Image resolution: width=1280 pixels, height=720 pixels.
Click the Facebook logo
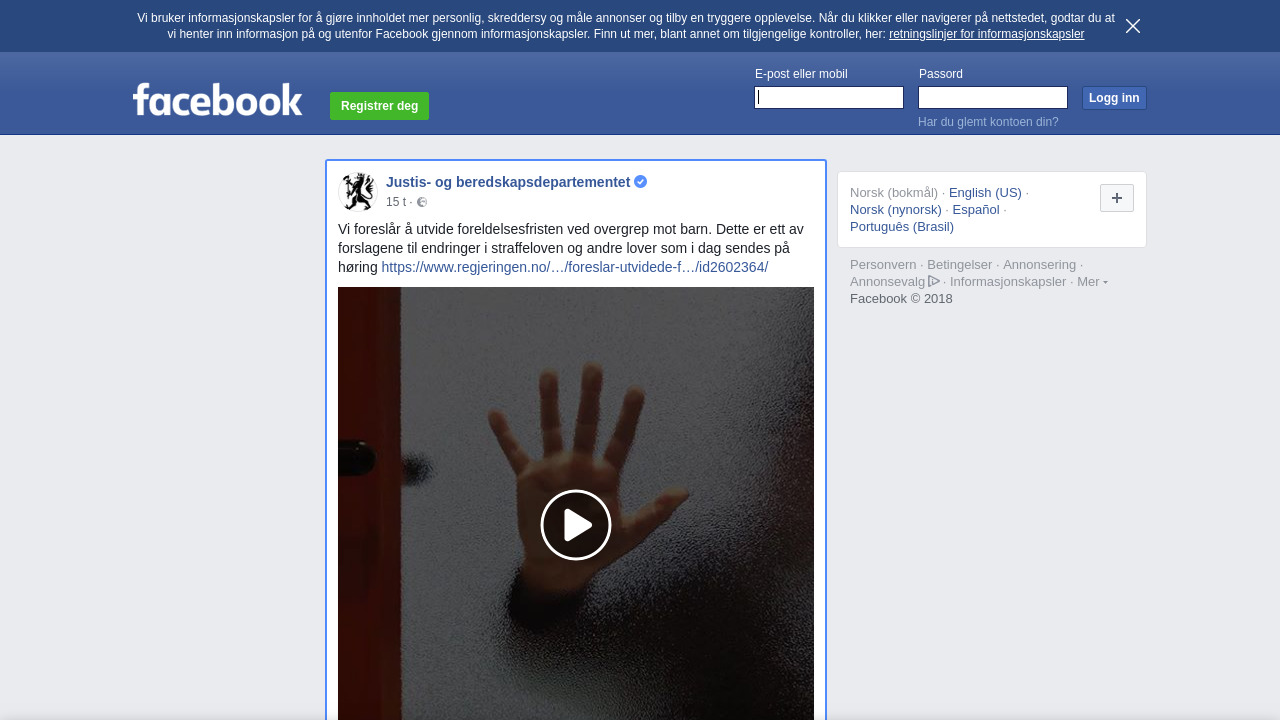217,100
